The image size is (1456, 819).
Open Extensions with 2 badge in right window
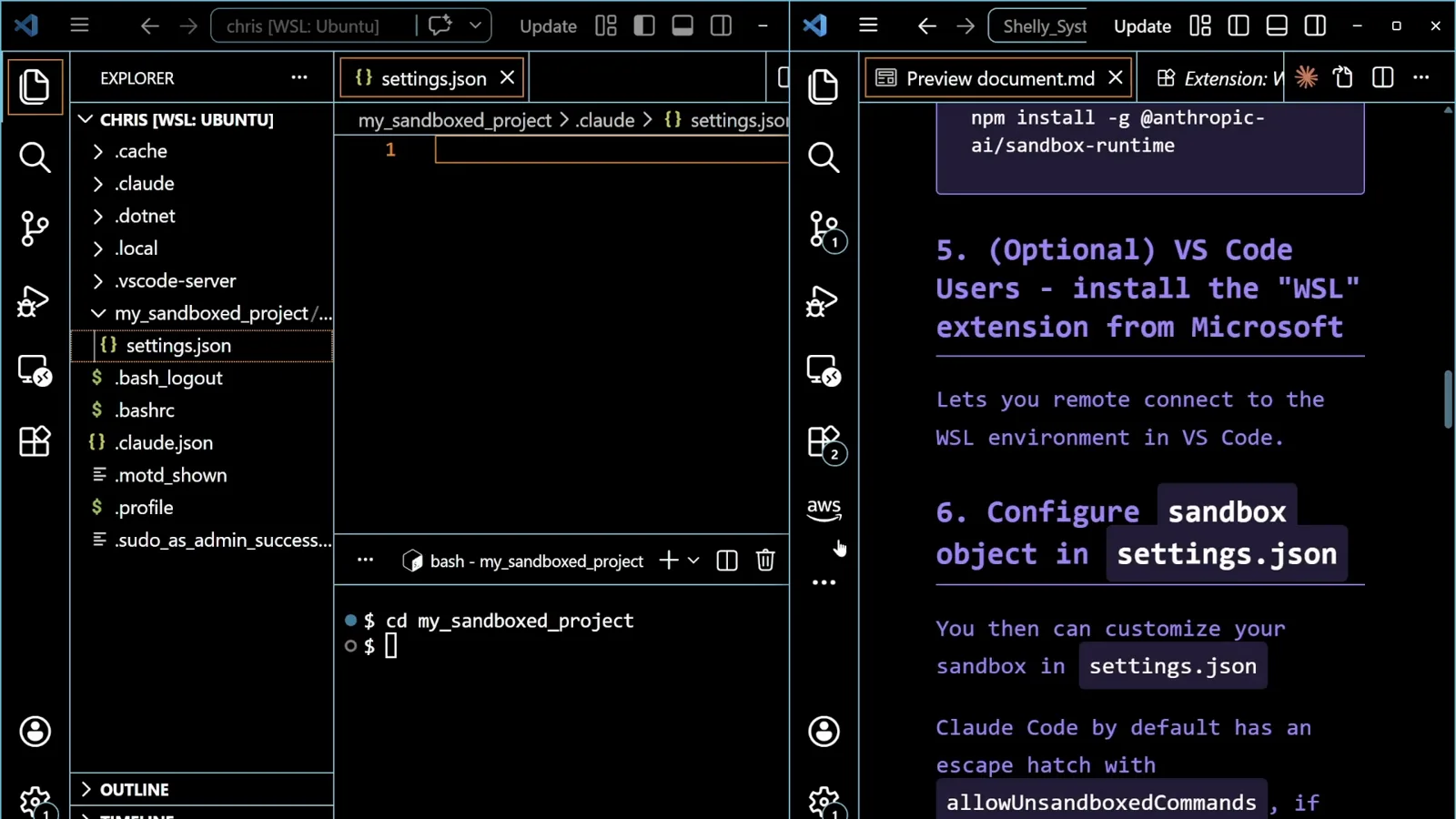825,444
